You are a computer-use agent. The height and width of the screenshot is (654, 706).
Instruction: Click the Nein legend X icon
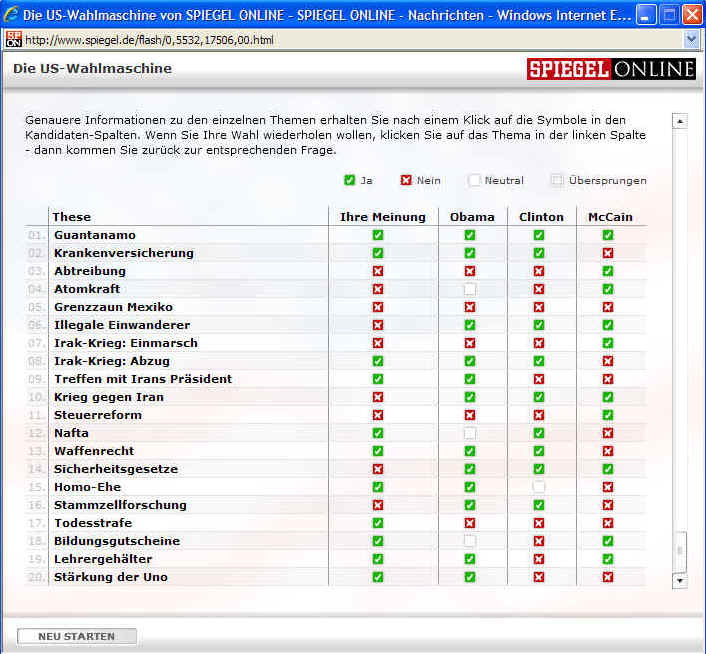pos(406,180)
